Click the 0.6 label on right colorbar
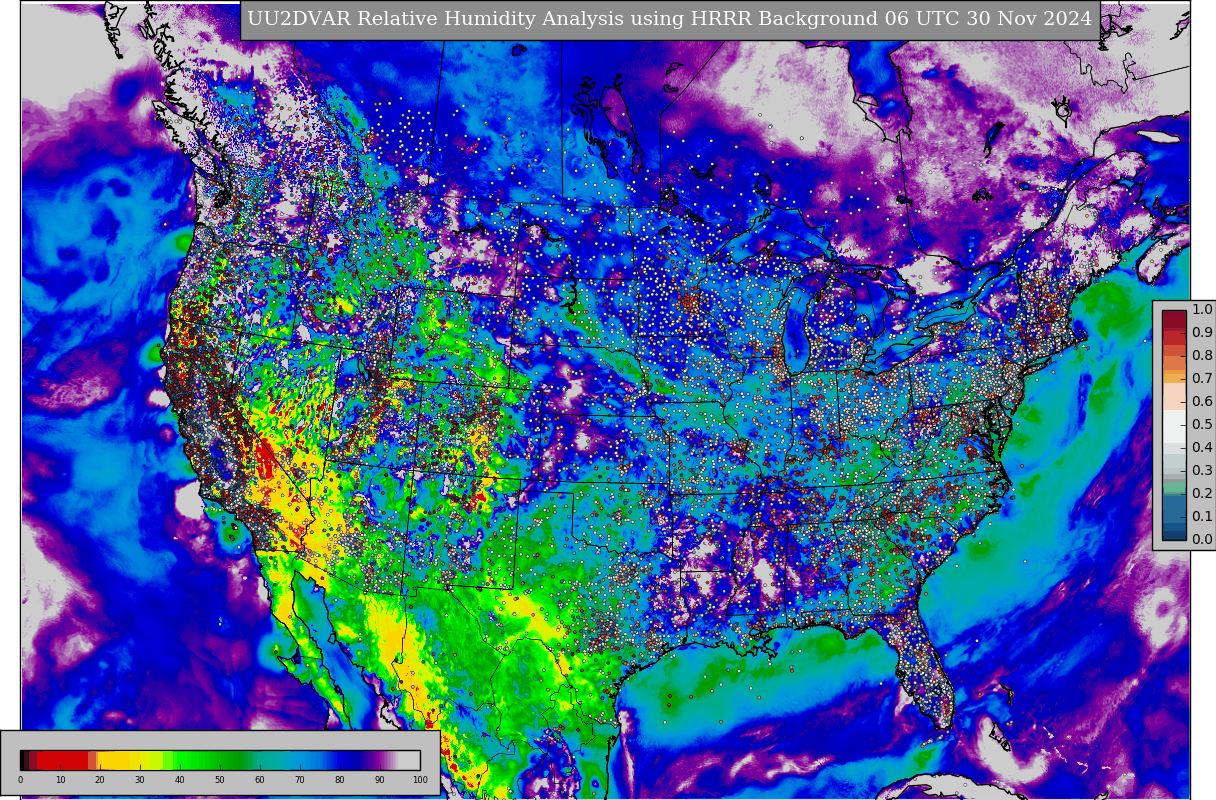Image resolution: width=1216 pixels, height=800 pixels. point(1202,401)
